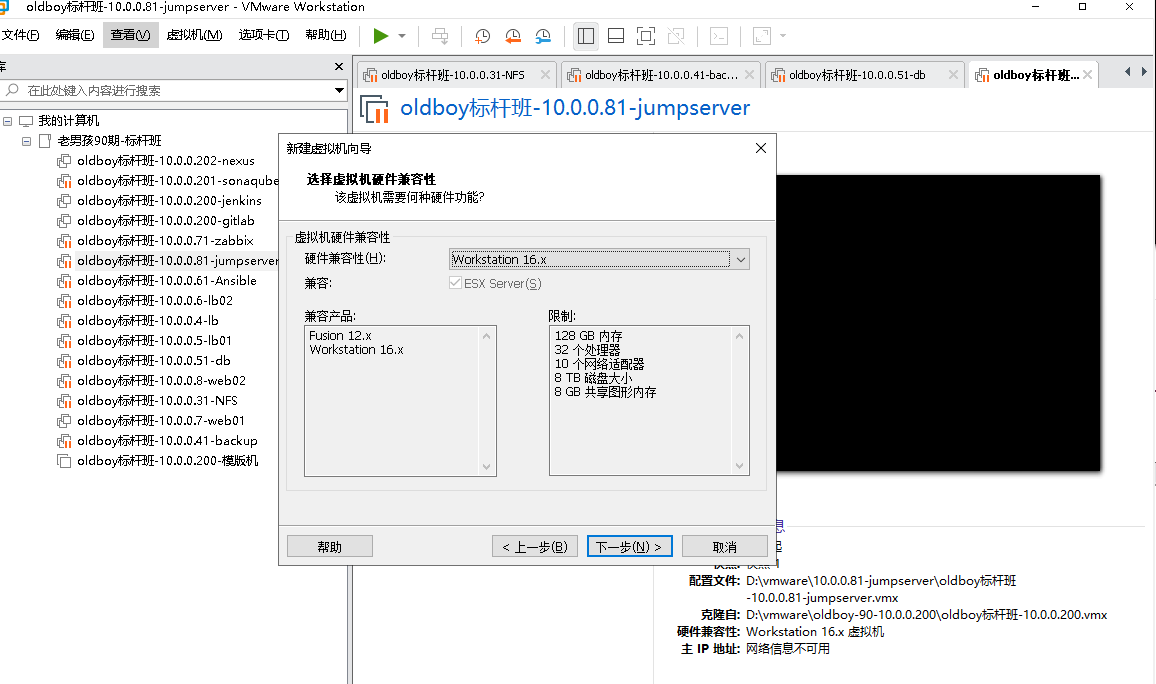Close the 10.0.0.31-NFS tab
This screenshot has width=1156, height=684.
[x=545, y=74]
